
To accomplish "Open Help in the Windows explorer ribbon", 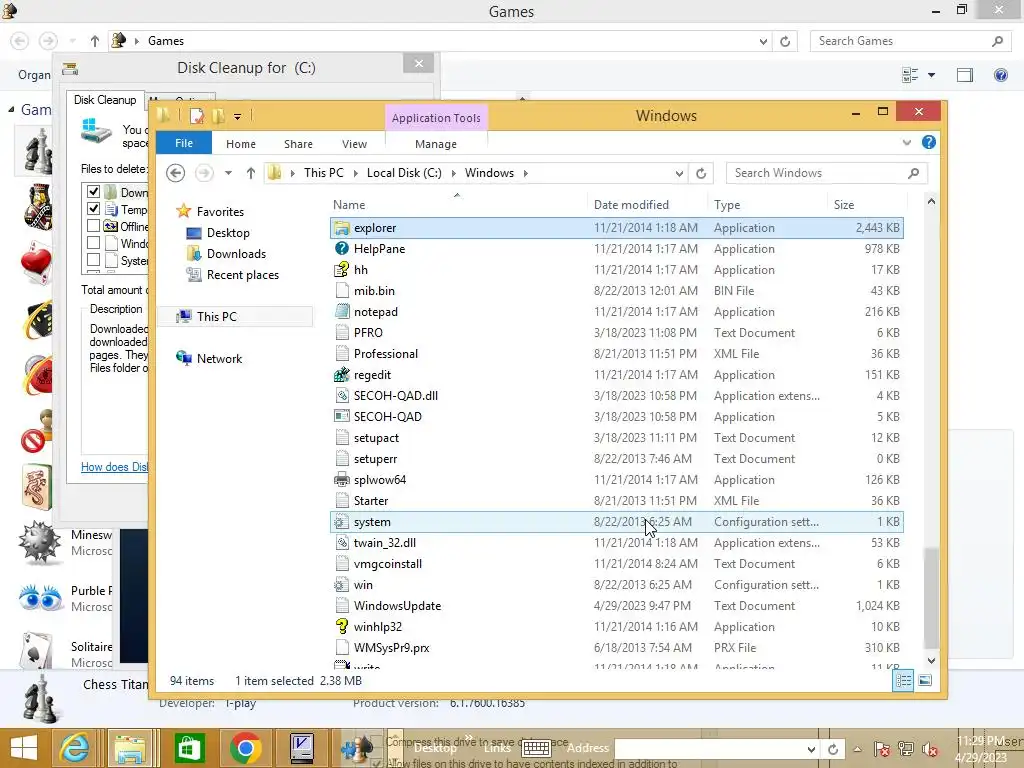I will 929,142.
